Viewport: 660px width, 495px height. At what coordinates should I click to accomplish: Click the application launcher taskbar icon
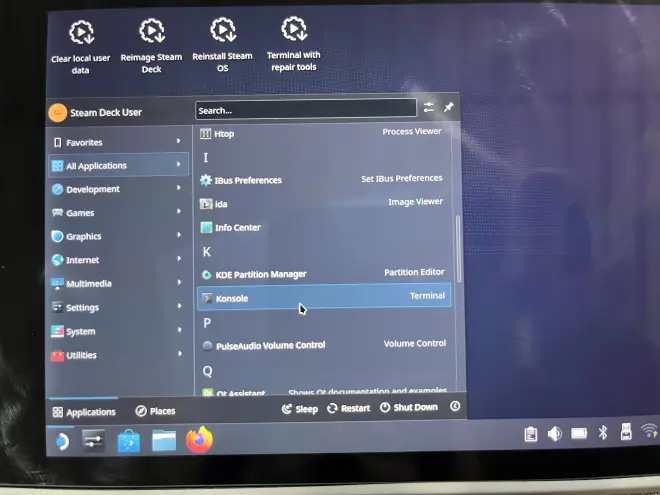62,442
